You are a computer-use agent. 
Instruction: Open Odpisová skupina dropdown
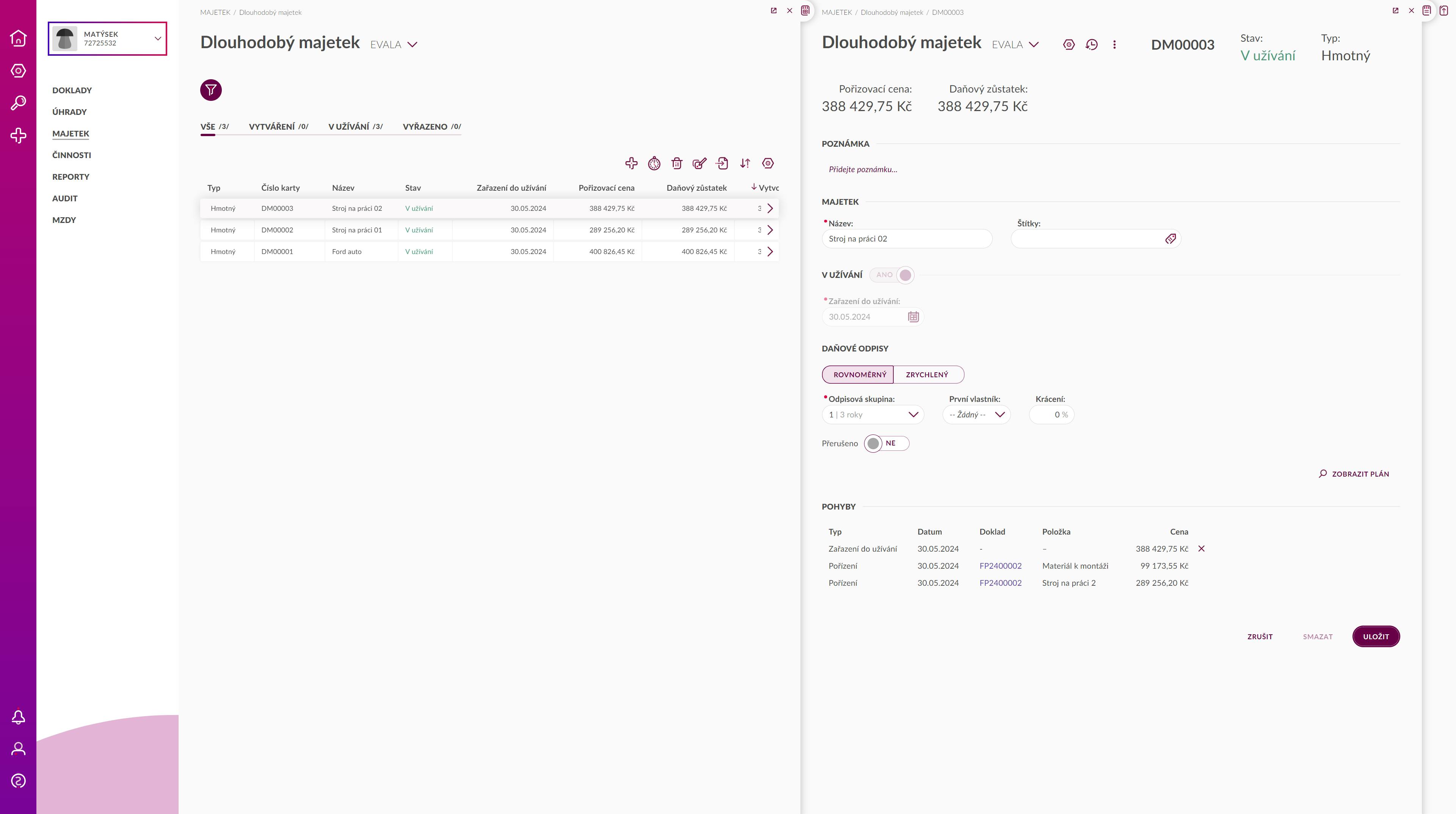873,415
